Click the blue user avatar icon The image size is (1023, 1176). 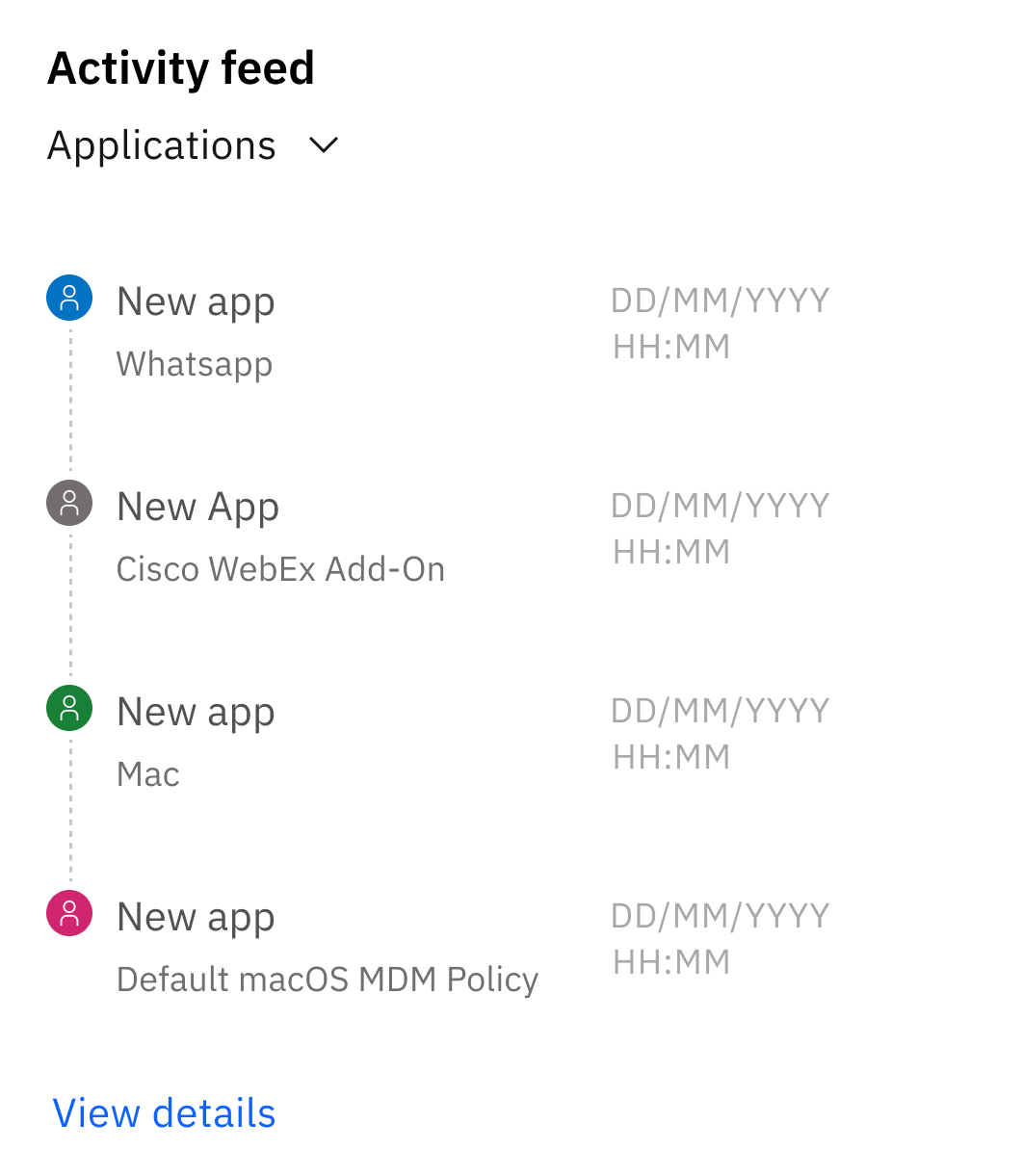tap(69, 299)
